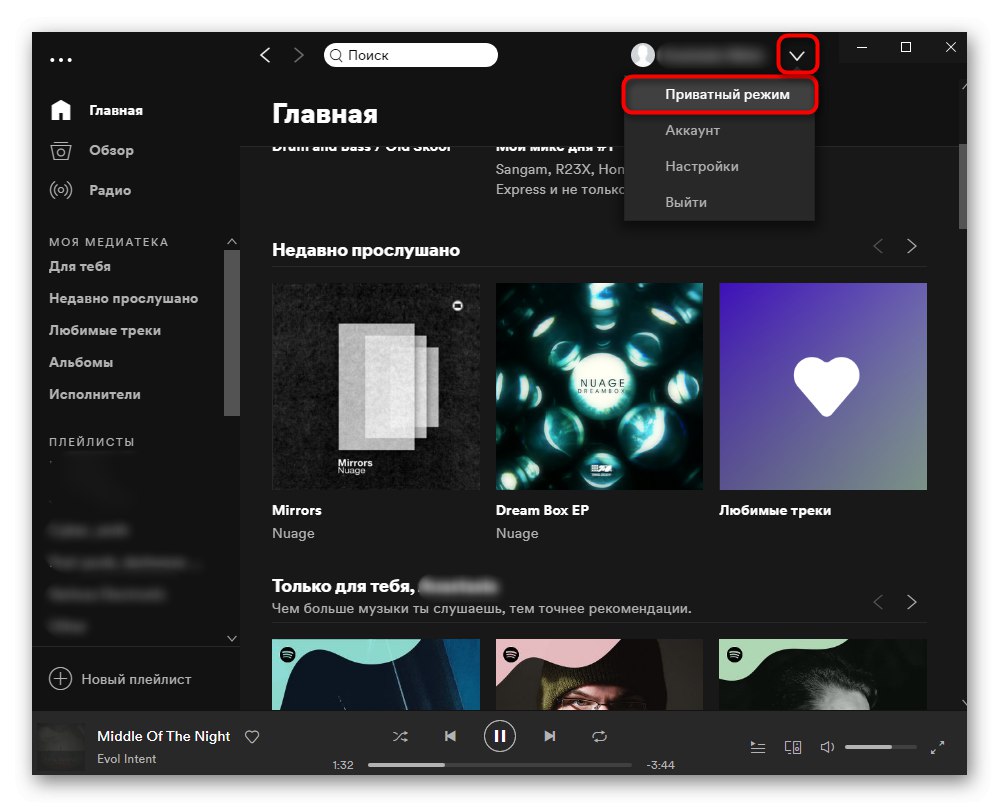Open the green recommended playlist cover

click(x=823, y=675)
